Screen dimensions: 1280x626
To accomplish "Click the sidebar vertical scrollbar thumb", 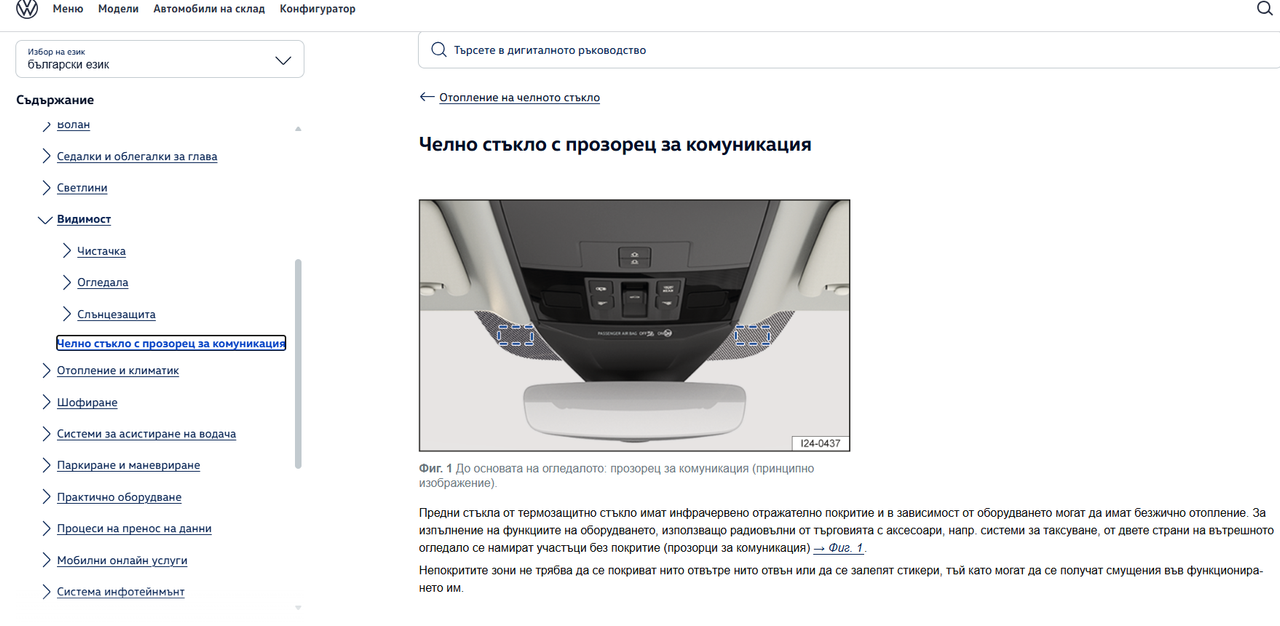I will (x=298, y=364).
